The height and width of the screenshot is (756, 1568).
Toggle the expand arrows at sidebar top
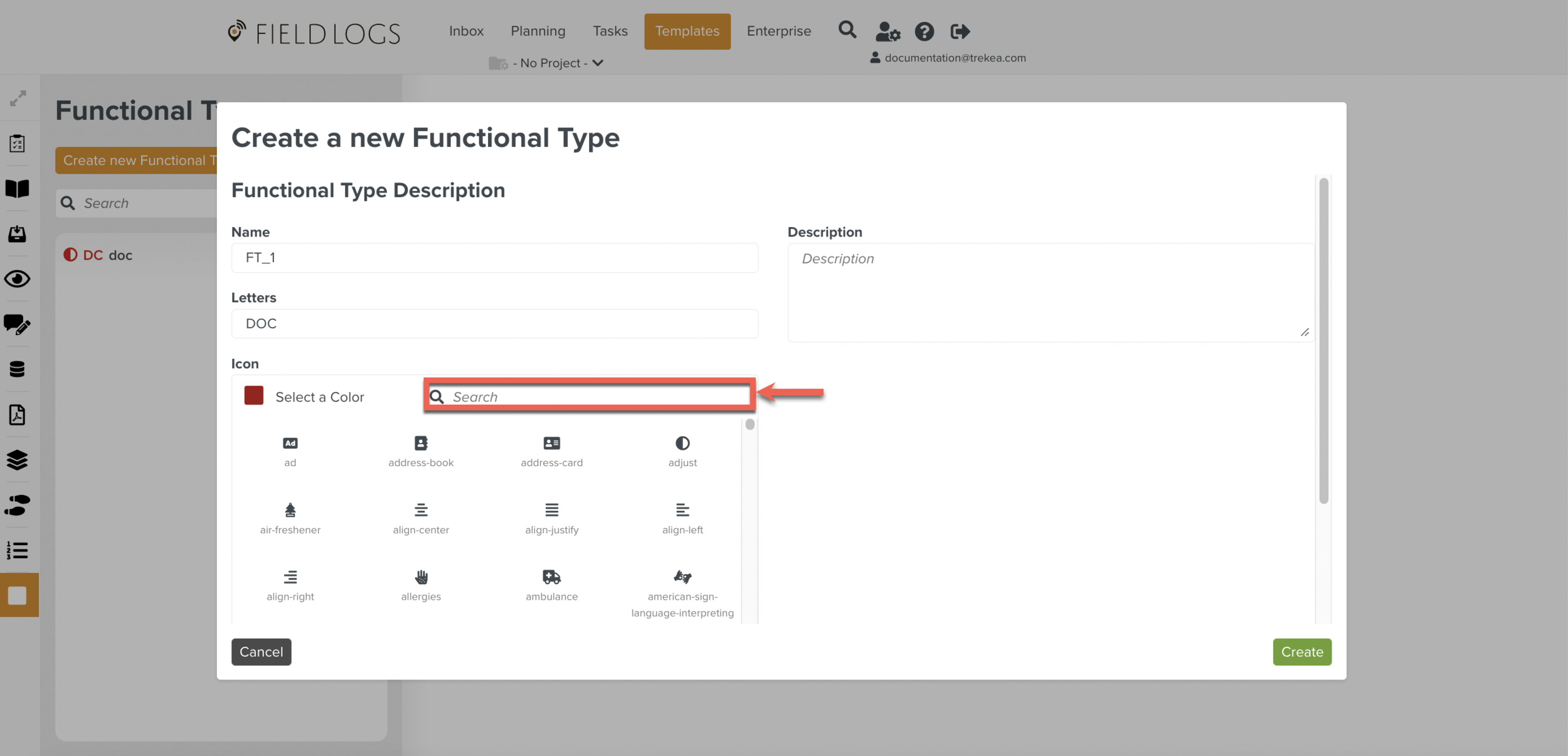click(x=18, y=98)
